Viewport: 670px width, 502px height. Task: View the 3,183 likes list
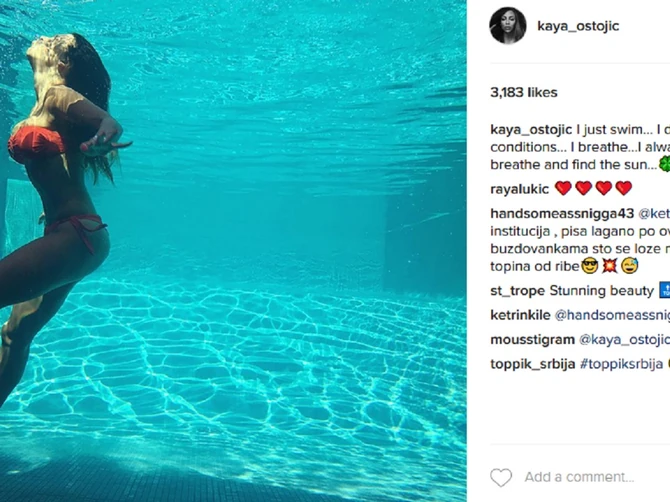coord(524,92)
